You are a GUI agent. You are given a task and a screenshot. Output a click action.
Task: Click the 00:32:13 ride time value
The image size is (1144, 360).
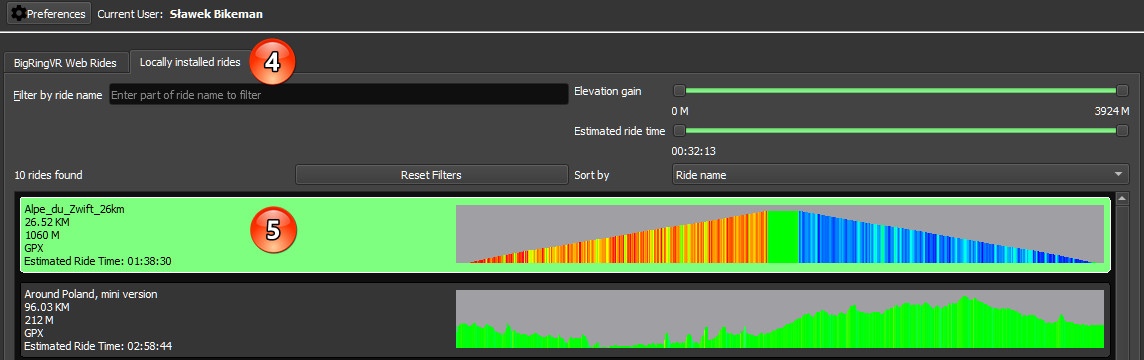(x=693, y=151)
